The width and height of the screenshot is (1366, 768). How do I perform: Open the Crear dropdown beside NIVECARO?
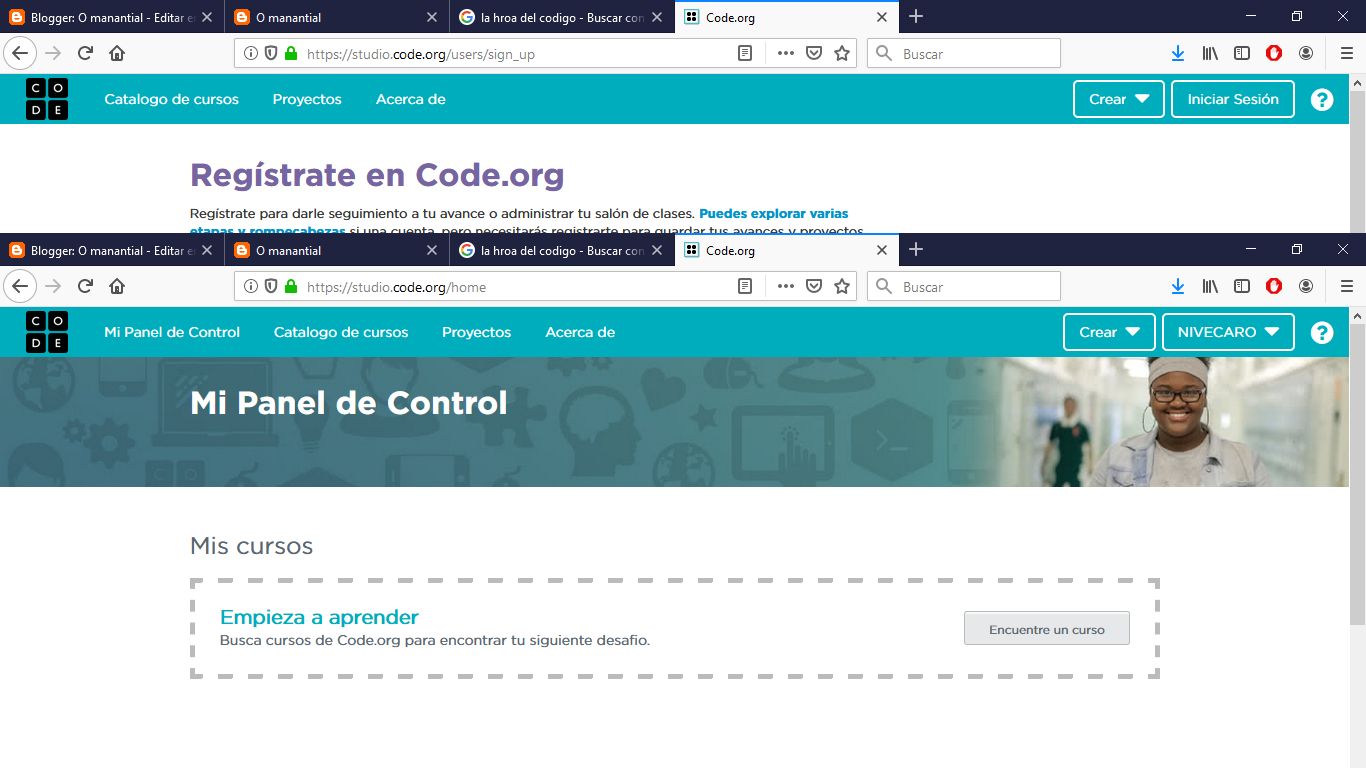pos(1108,332)
